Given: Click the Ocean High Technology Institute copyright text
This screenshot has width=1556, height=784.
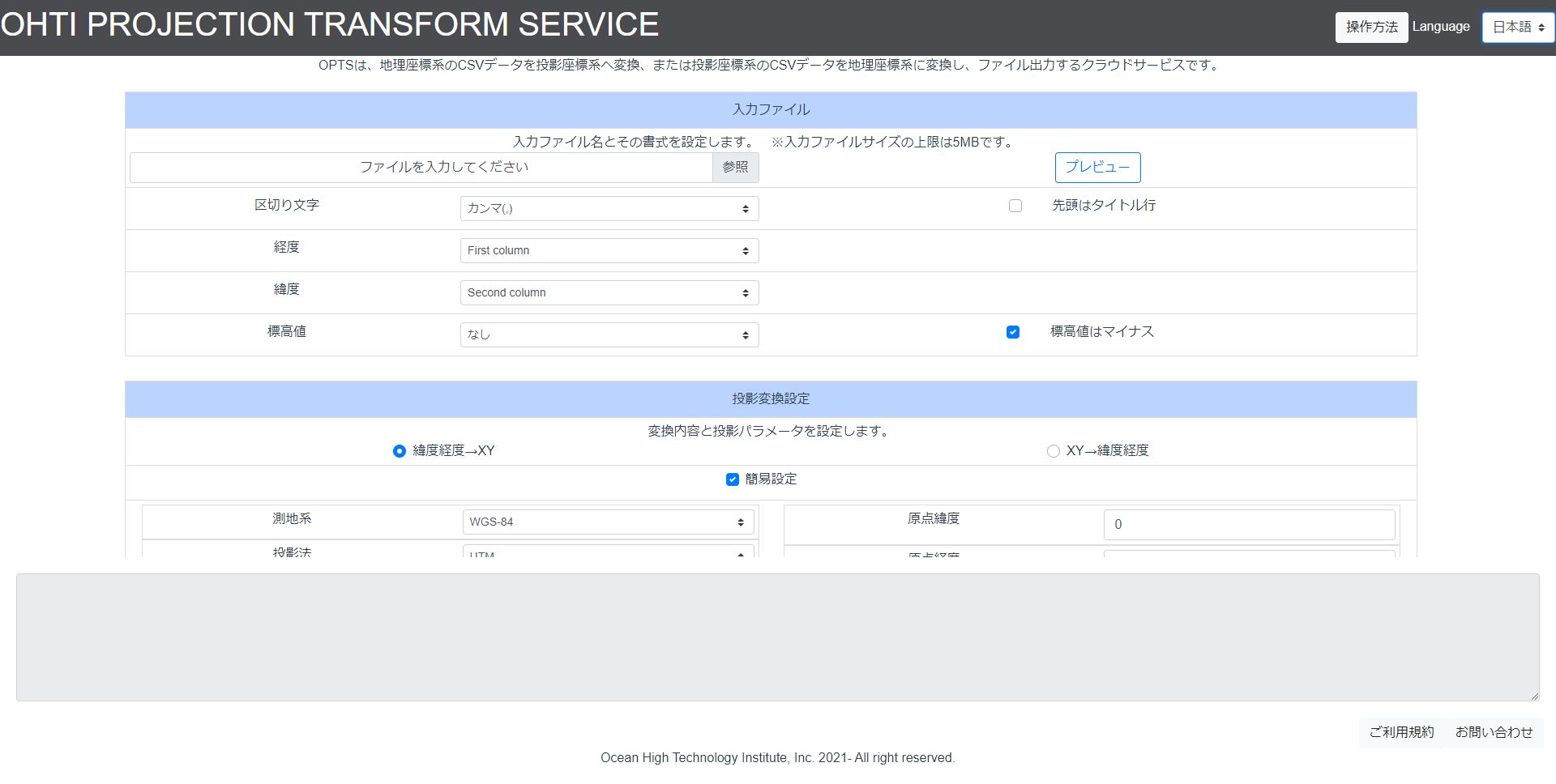Looking at the screenshot, I should [778, 758].
